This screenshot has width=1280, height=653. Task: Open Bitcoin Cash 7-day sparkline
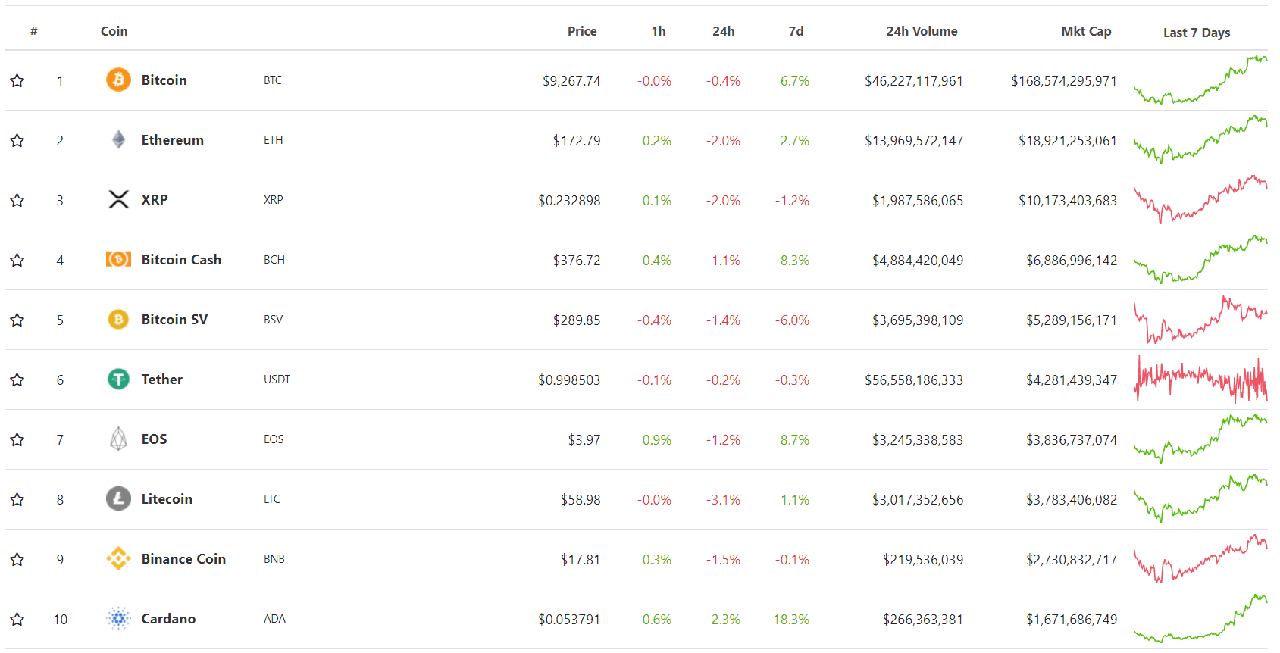1200,260
